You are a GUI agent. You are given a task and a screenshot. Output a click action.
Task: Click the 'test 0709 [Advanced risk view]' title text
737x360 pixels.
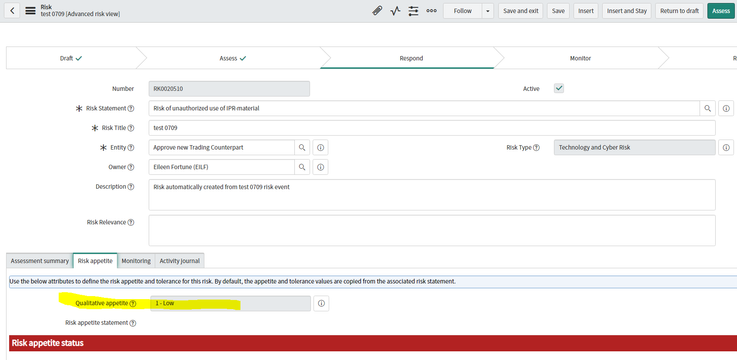click(x=80, y=15)
